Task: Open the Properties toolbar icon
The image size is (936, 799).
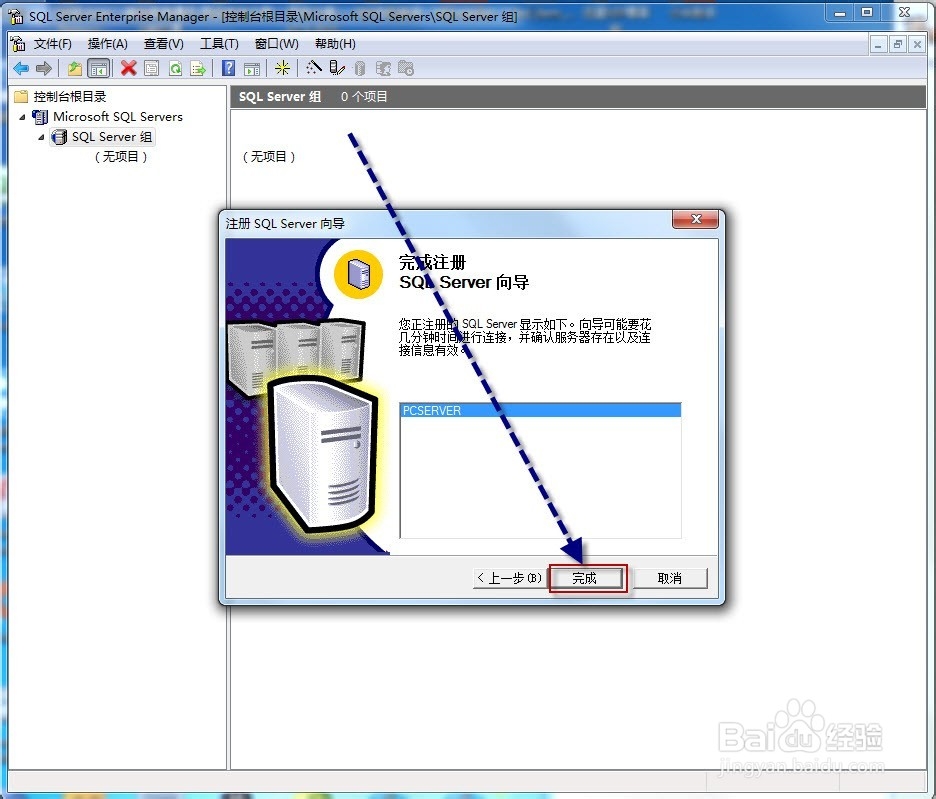Action: tap(152, 69)
